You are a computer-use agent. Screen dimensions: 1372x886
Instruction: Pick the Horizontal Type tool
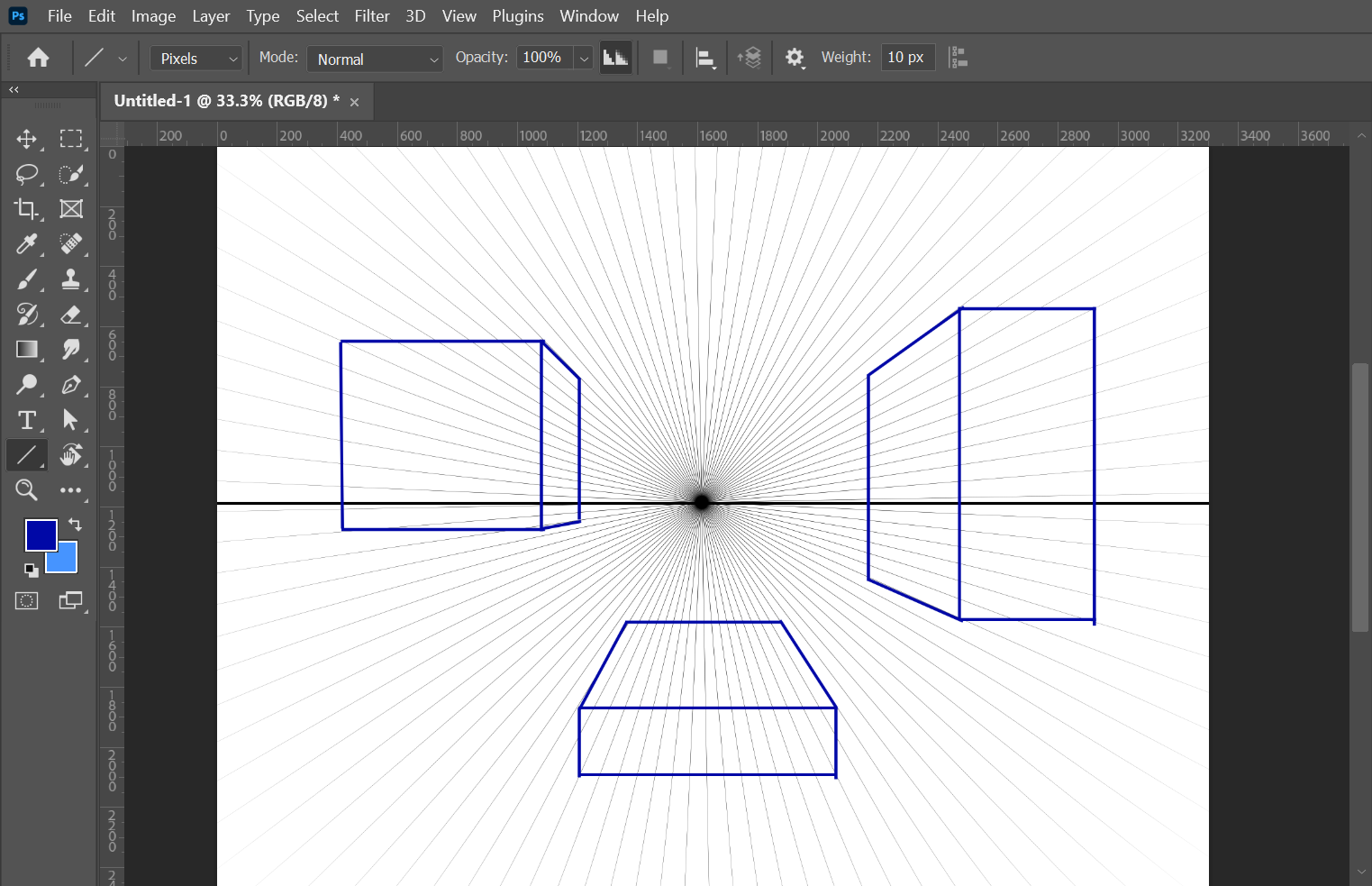(x=26, y=420)
